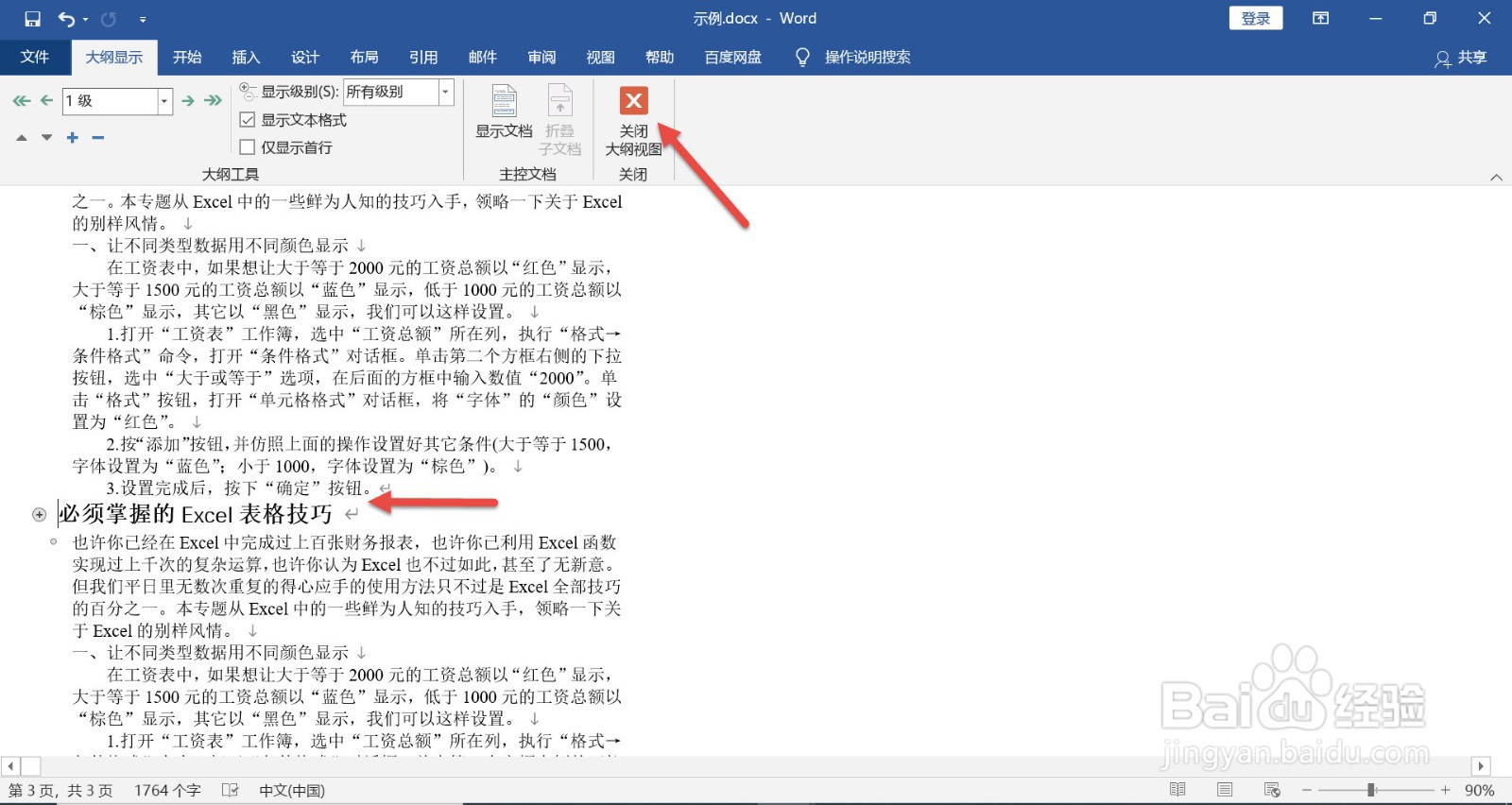
Task: Click text line '3.设置完成后，按下“确定”按钮。'
Action: (x=240, y=488)
